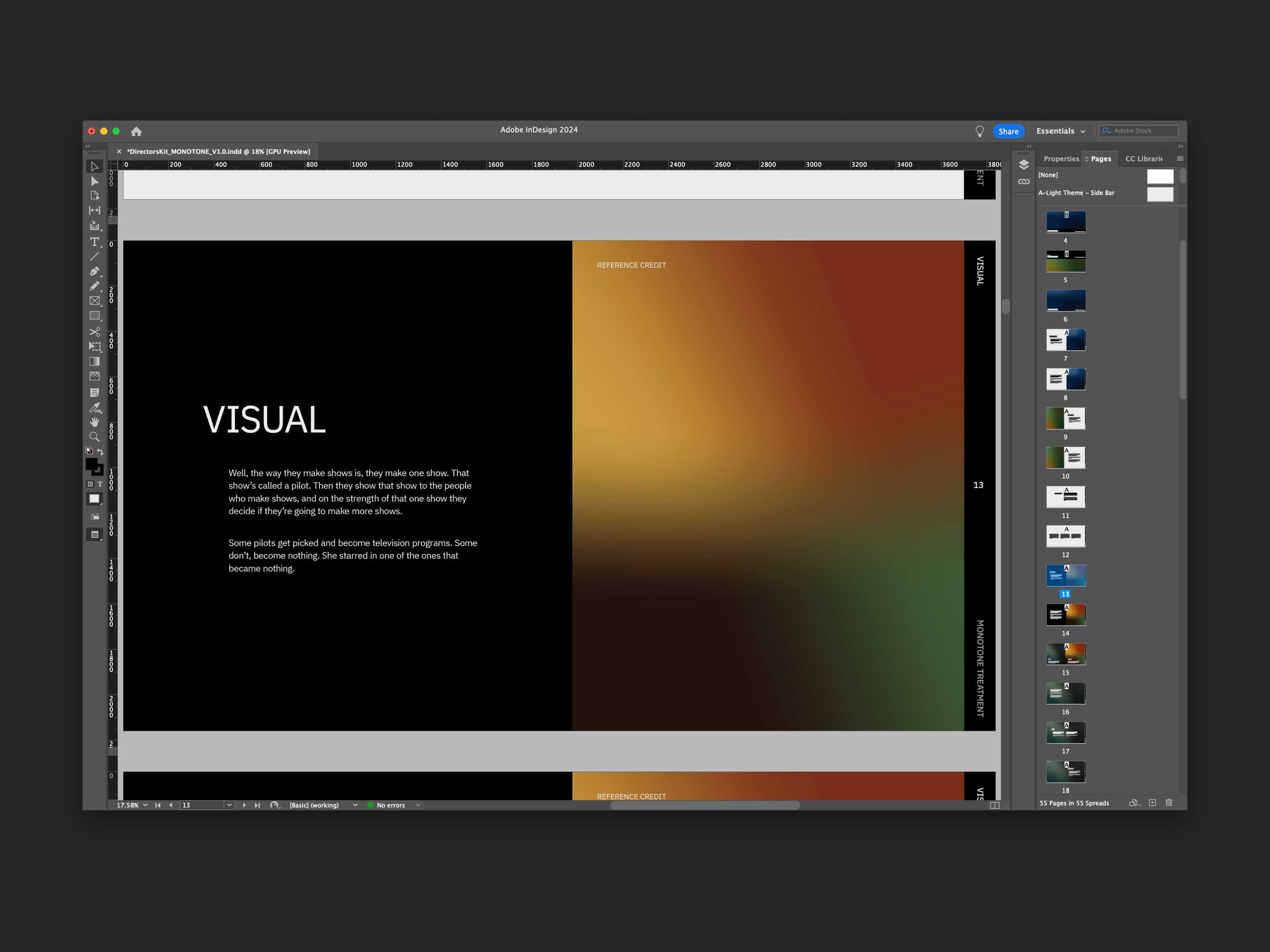Click the Adobe Stock search field

point(1139,131)
